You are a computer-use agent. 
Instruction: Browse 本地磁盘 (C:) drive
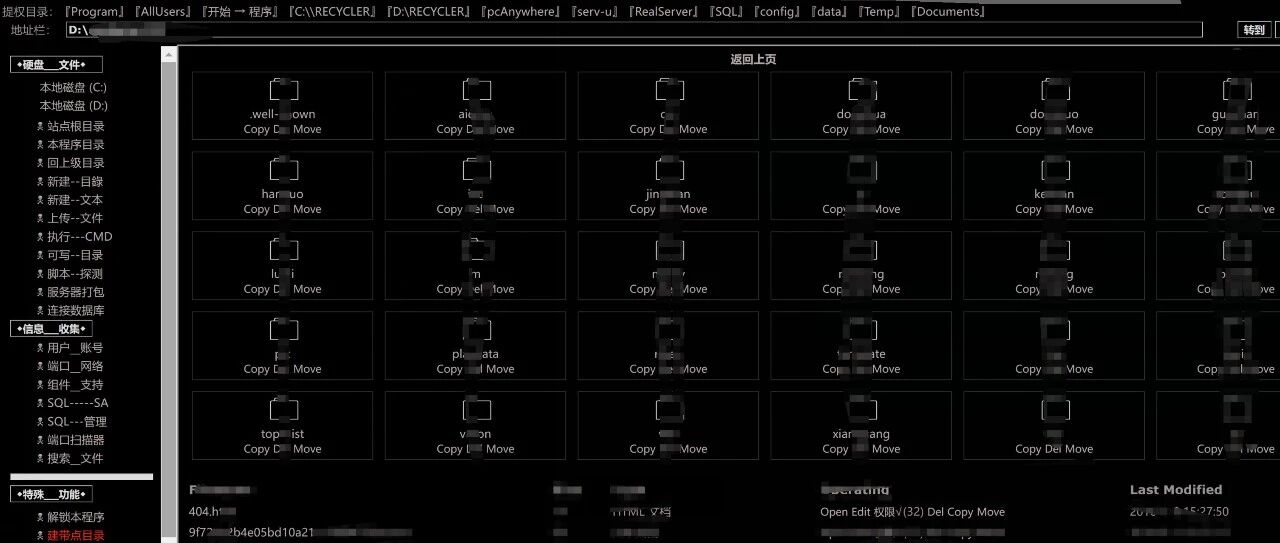(73, 88)
